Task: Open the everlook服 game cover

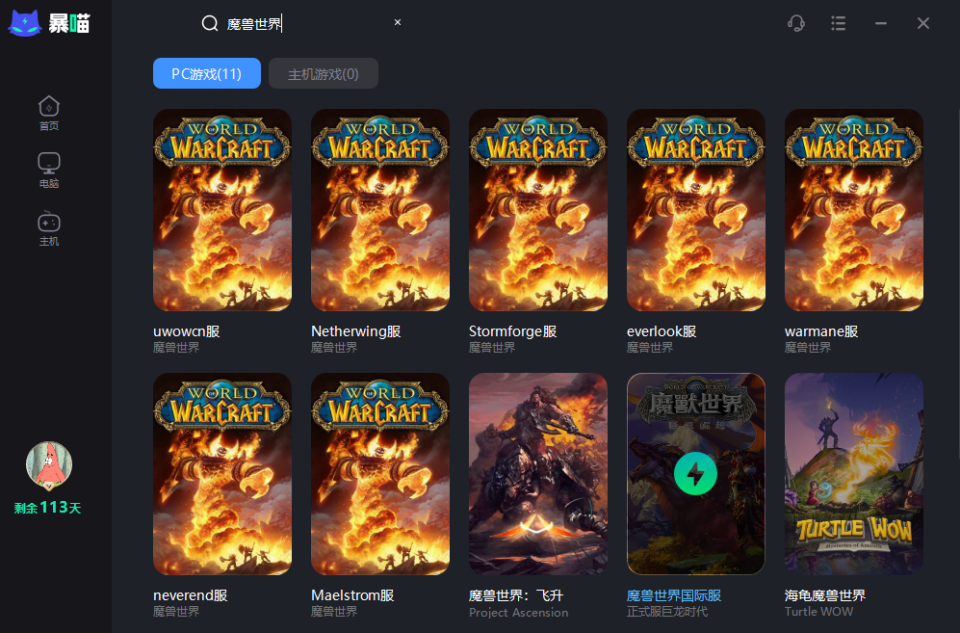Action: coord(696,210)
